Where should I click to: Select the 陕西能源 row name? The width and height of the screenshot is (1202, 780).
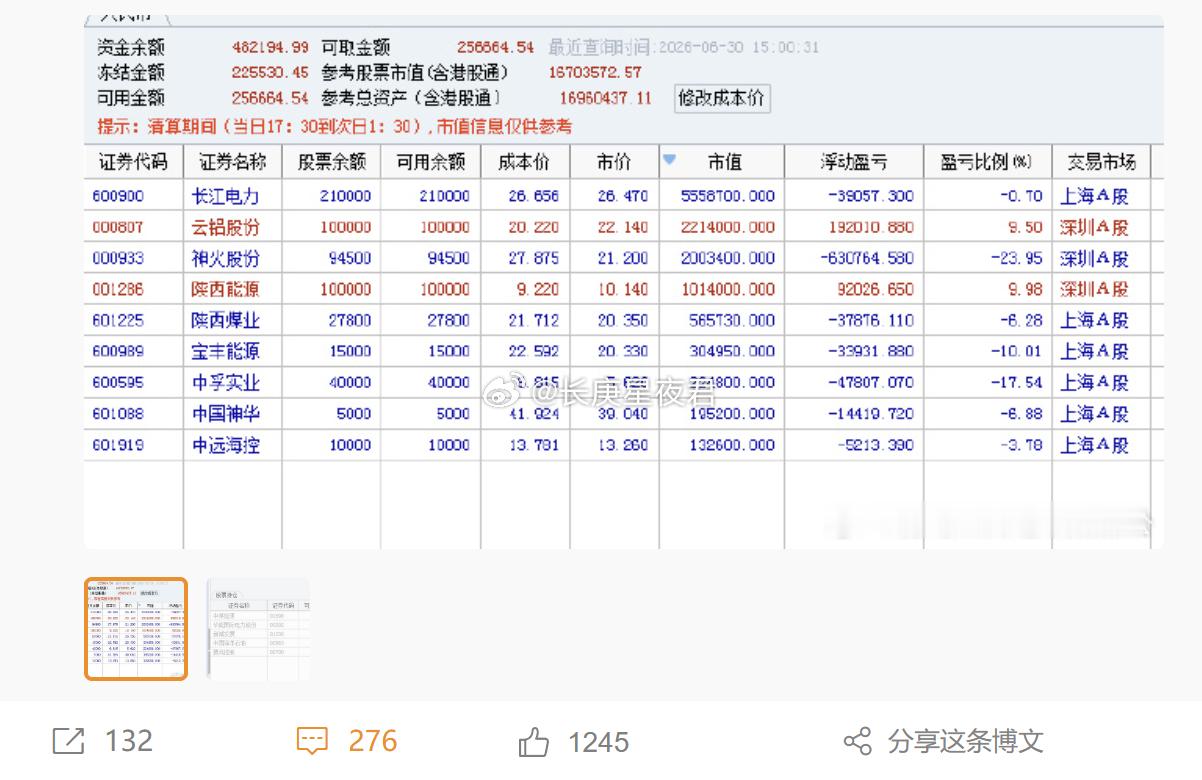tap(225, 289)
